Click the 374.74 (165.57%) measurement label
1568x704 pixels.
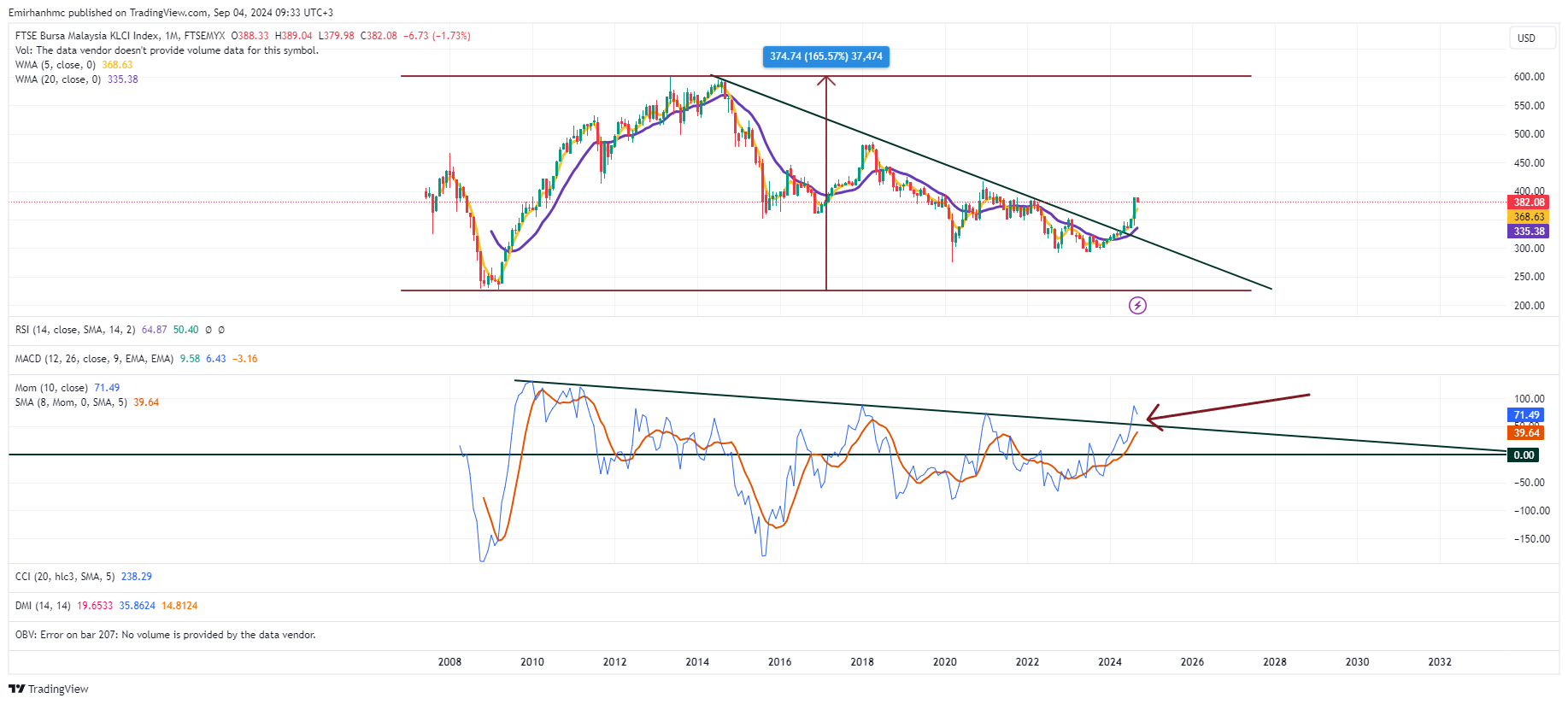(x=825, y=56)
